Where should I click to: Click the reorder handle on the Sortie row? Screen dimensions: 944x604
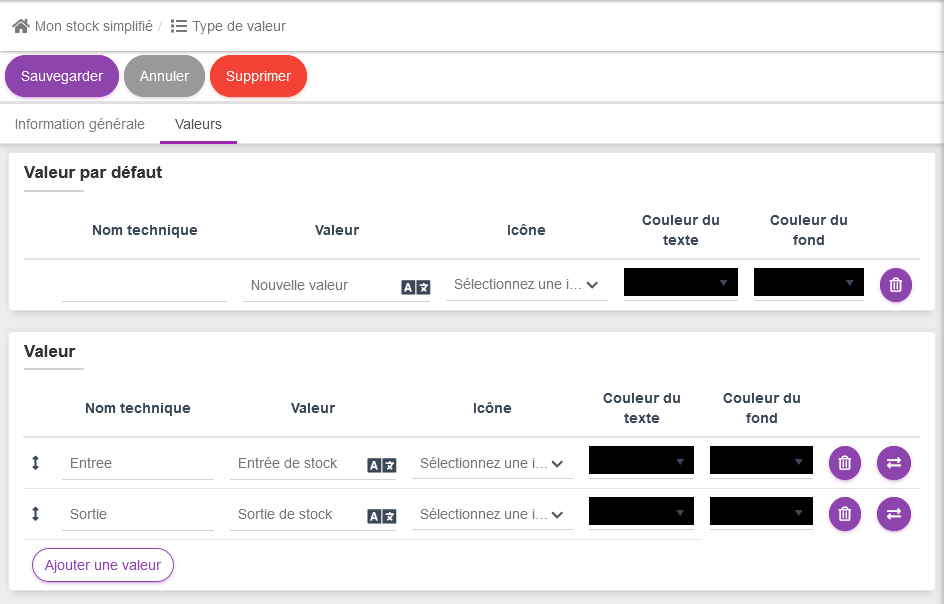(x=36, y=514)
